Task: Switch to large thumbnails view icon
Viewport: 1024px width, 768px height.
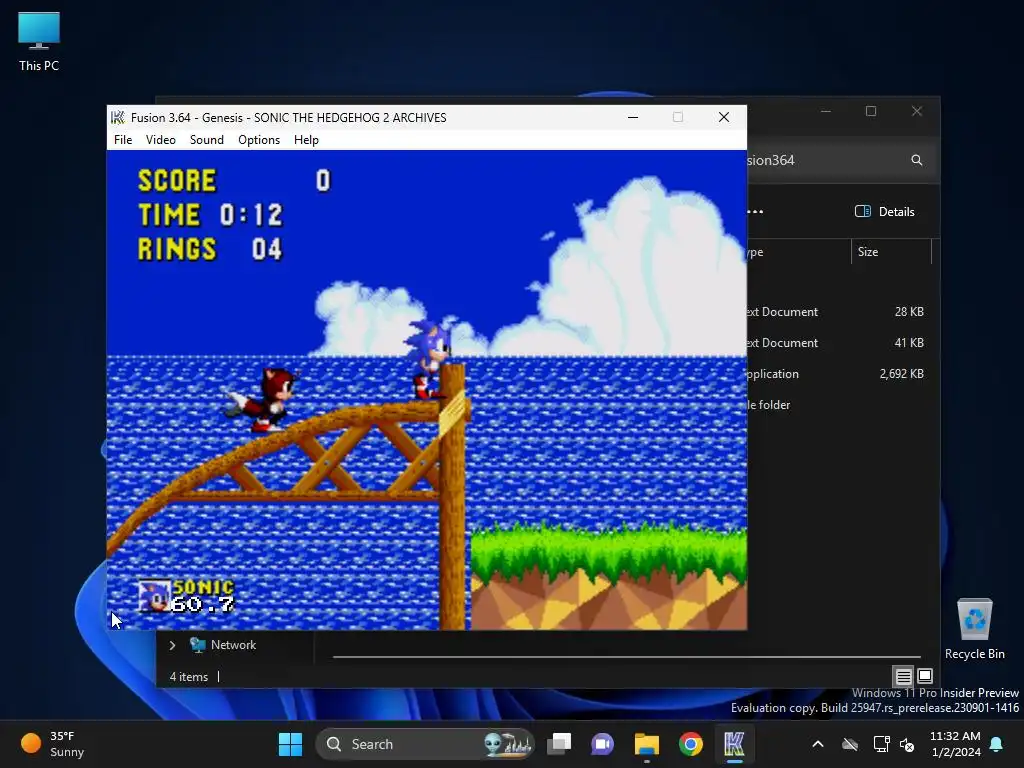Action: pyautogui.click(x=925, y=676)
